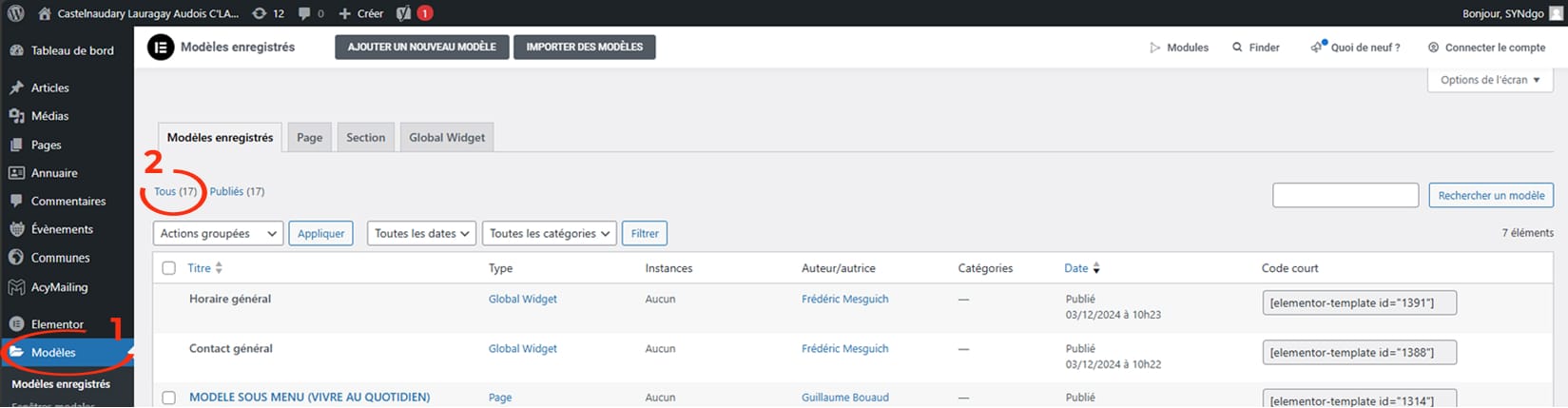The image size is (1568, 408).
Task: Click Global Widget type for Contact général
Action: [523, 348]
